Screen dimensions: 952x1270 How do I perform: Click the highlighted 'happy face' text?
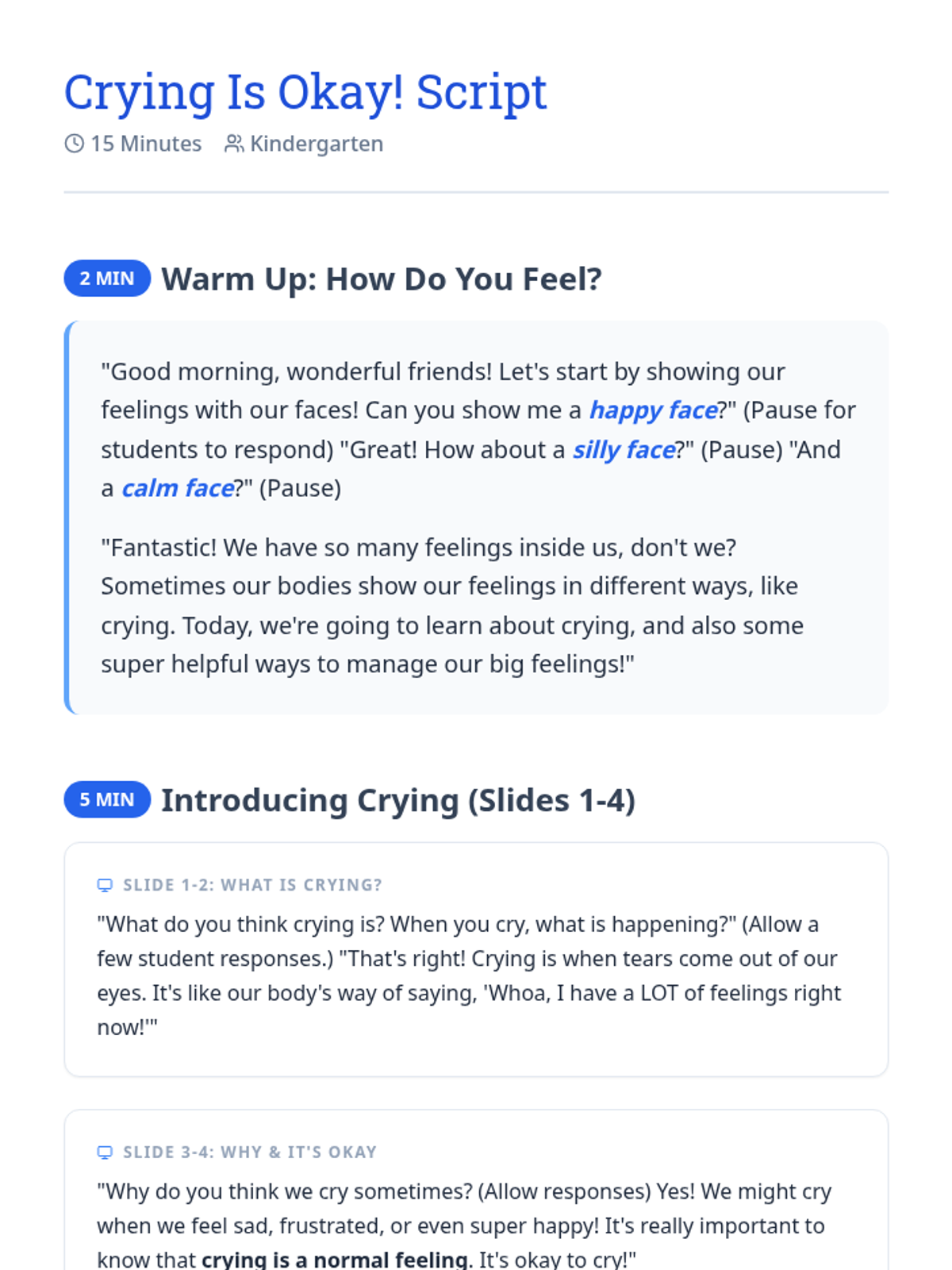click(x=653, y=410)
